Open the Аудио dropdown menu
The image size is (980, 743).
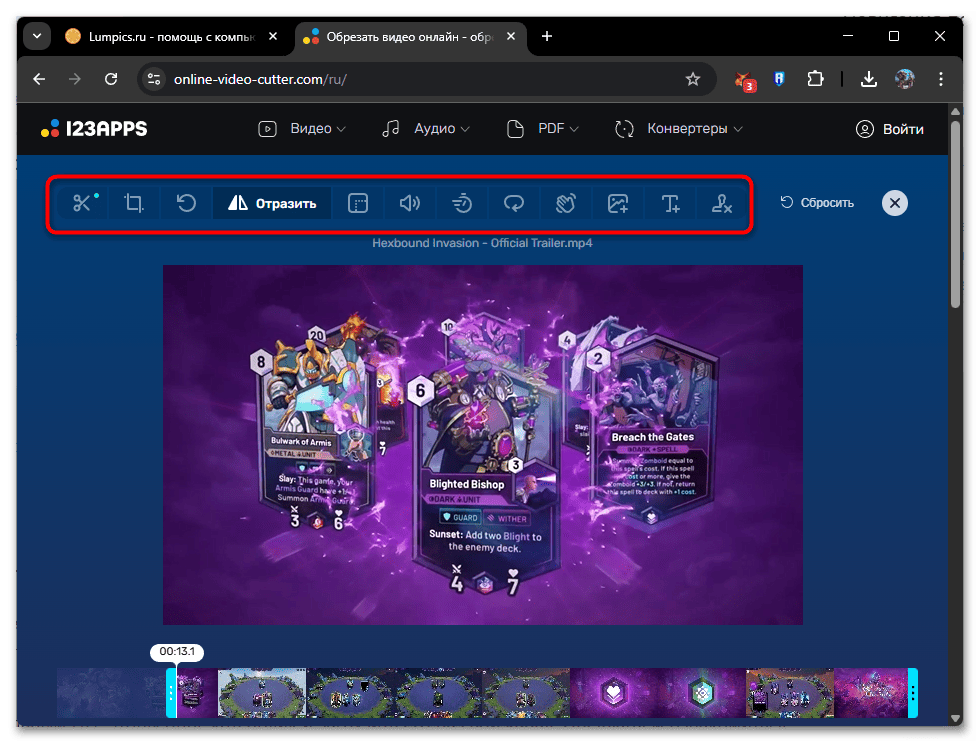click(426, 129)
